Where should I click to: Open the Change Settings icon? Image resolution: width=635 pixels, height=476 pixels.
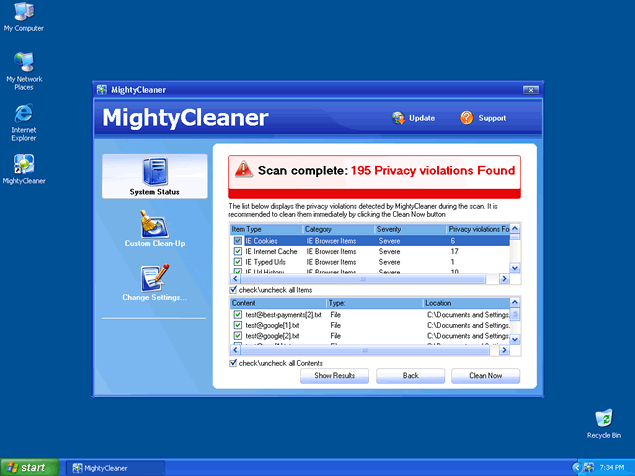tap(154, 278)
